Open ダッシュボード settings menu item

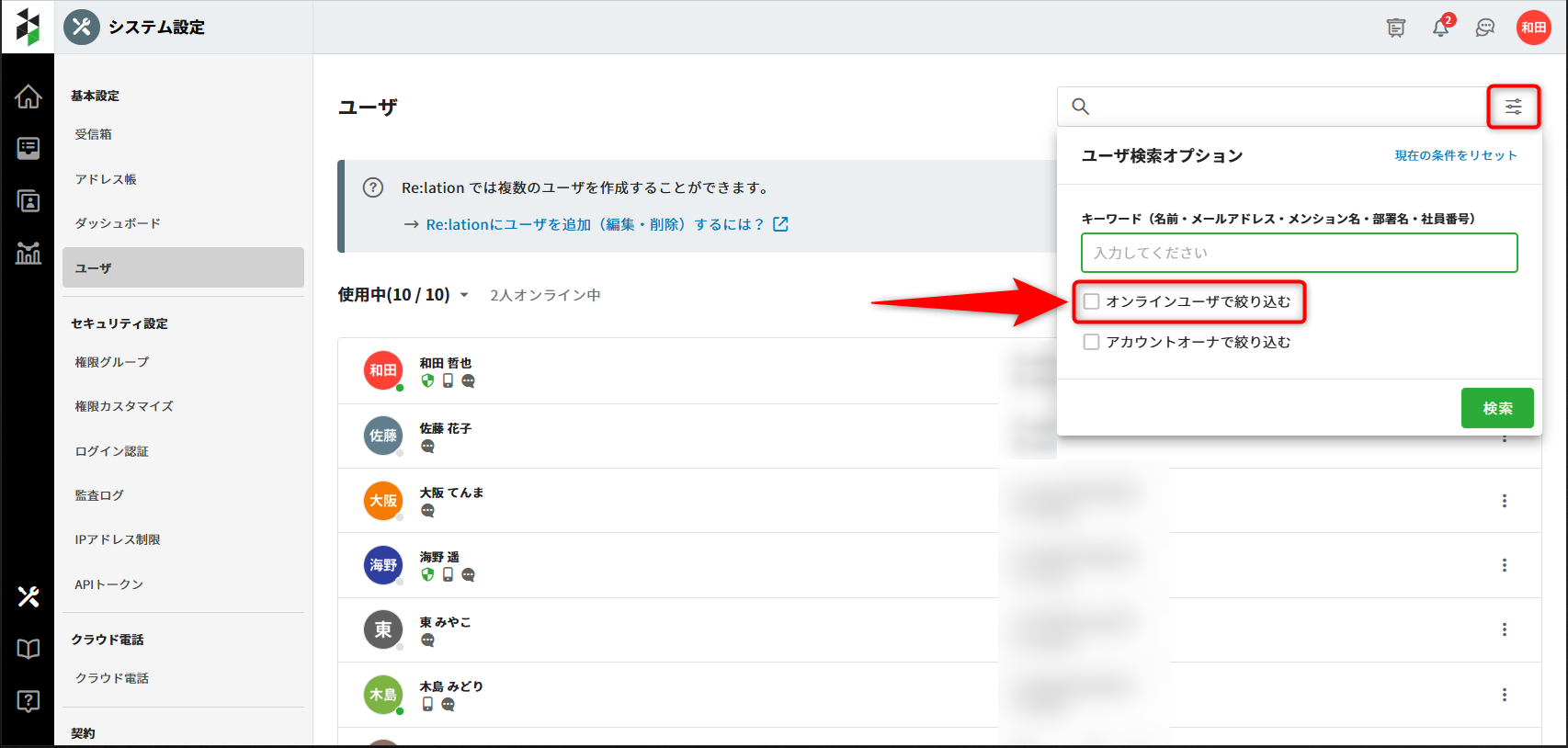click(x=118, y=223)
